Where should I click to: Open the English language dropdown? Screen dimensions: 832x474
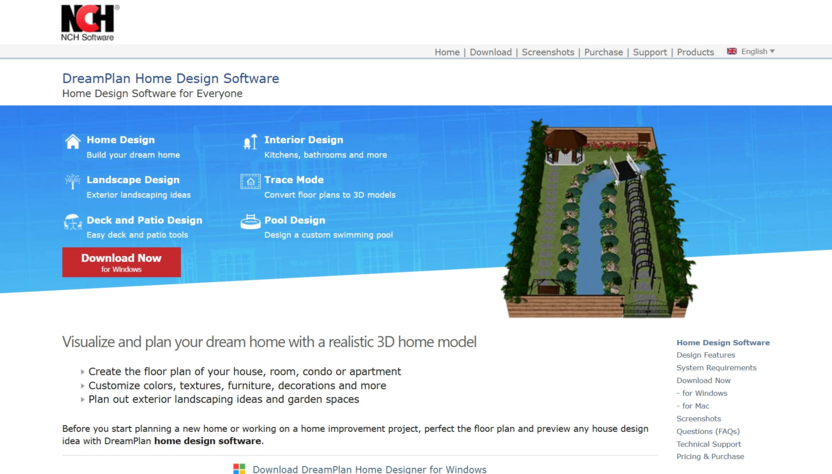click(x=758, y=51)
